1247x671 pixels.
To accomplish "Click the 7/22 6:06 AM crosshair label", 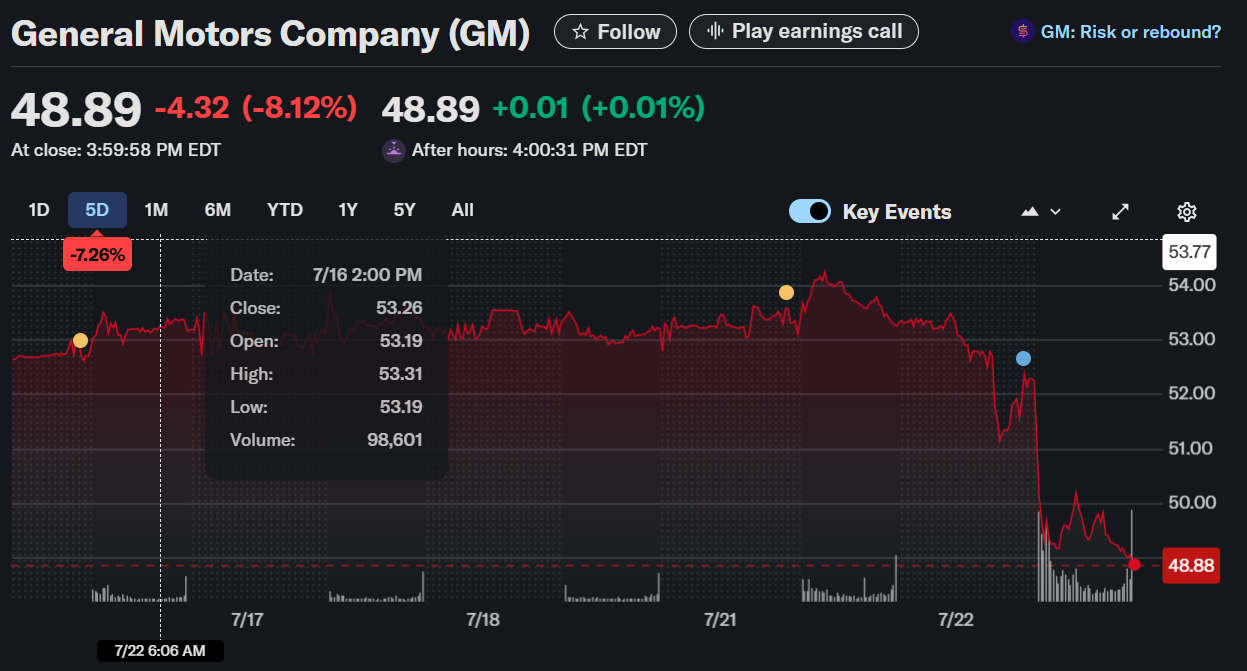I will coord(160,651).
